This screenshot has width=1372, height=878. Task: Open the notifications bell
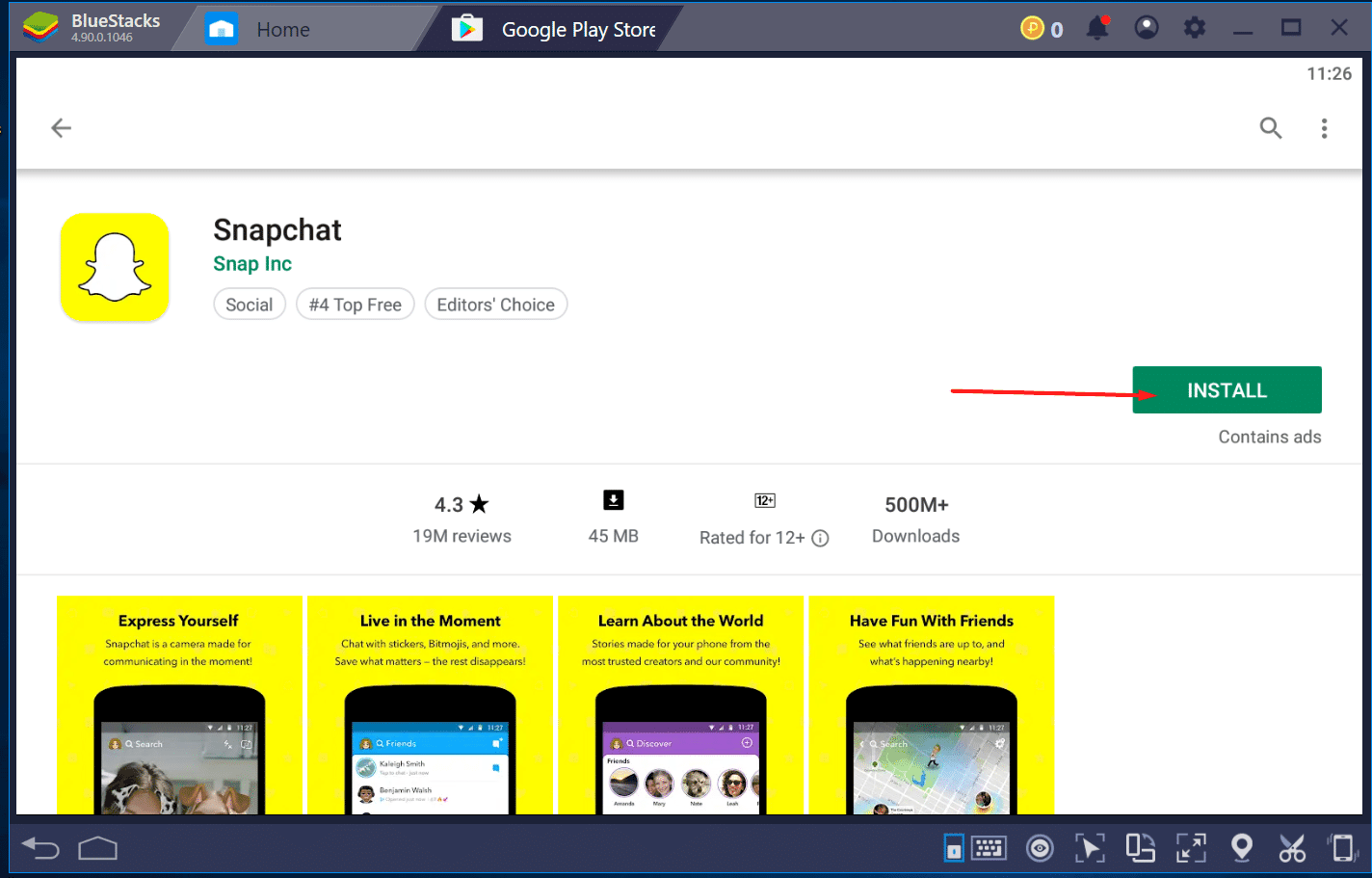click(x=1097, y=28)
